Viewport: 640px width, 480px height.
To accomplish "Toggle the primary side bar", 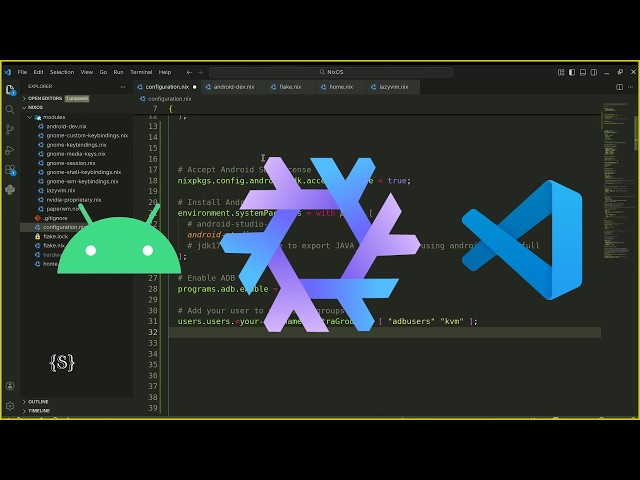I will [572, 72].
